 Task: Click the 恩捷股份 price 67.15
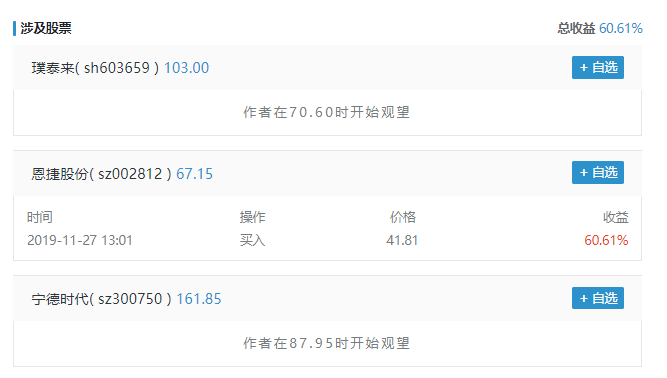pyautogui.click(x=194, y=174)
